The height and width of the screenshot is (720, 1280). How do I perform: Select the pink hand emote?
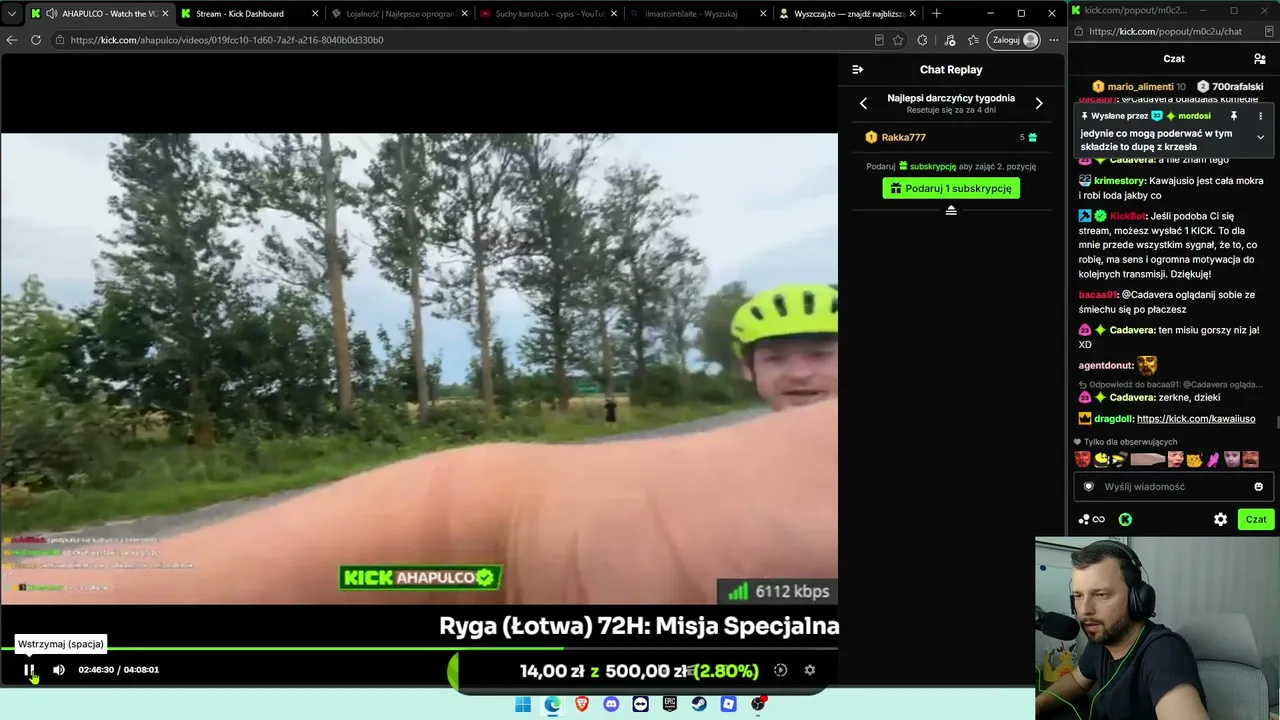[1213, 460]
